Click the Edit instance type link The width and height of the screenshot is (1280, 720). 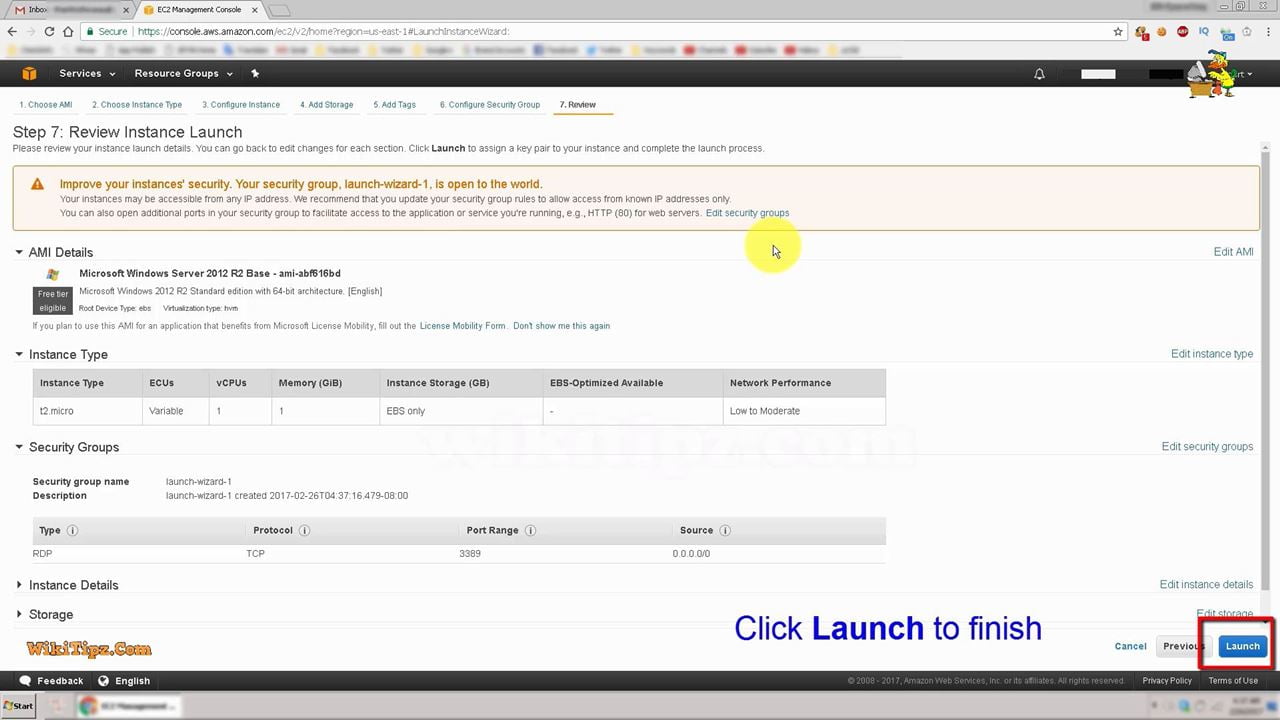(x=1212, y=354)
